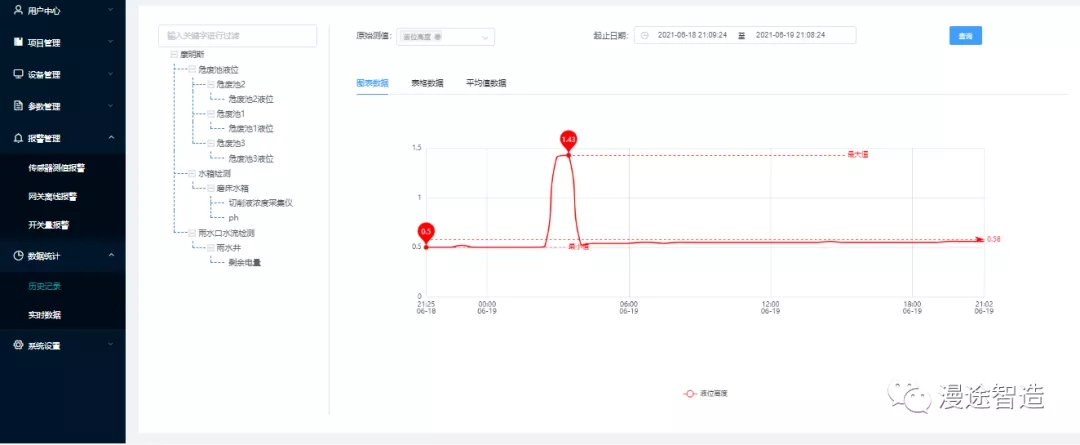Collapse the 危废池液位 tree node
The image size is (1080, 445).
192,70
